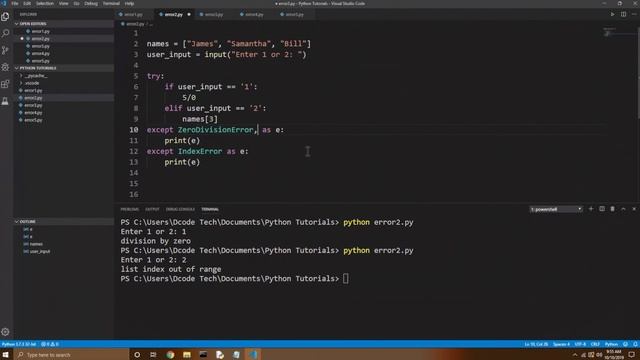The width and height of the screenshot is (640, 360).
Task: Select Python interpreter version in status bar
Action: [x=19, y=344]
